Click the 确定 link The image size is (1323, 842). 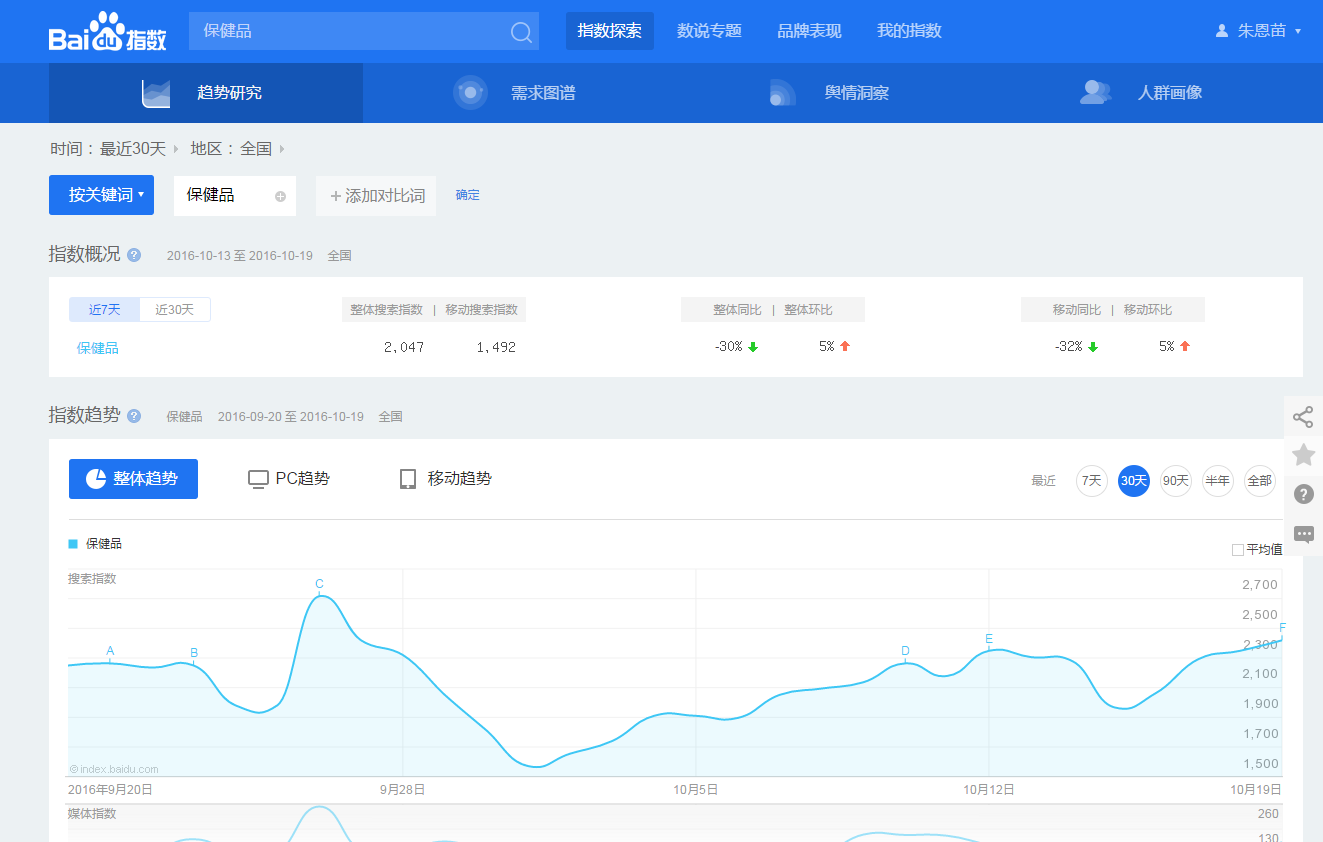point(468,195)
